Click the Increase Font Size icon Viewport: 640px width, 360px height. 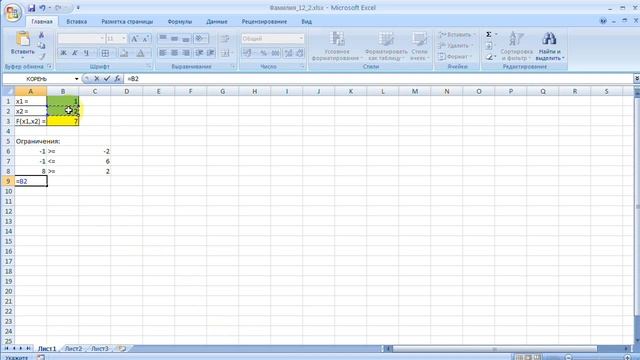[x=134, y=39]
